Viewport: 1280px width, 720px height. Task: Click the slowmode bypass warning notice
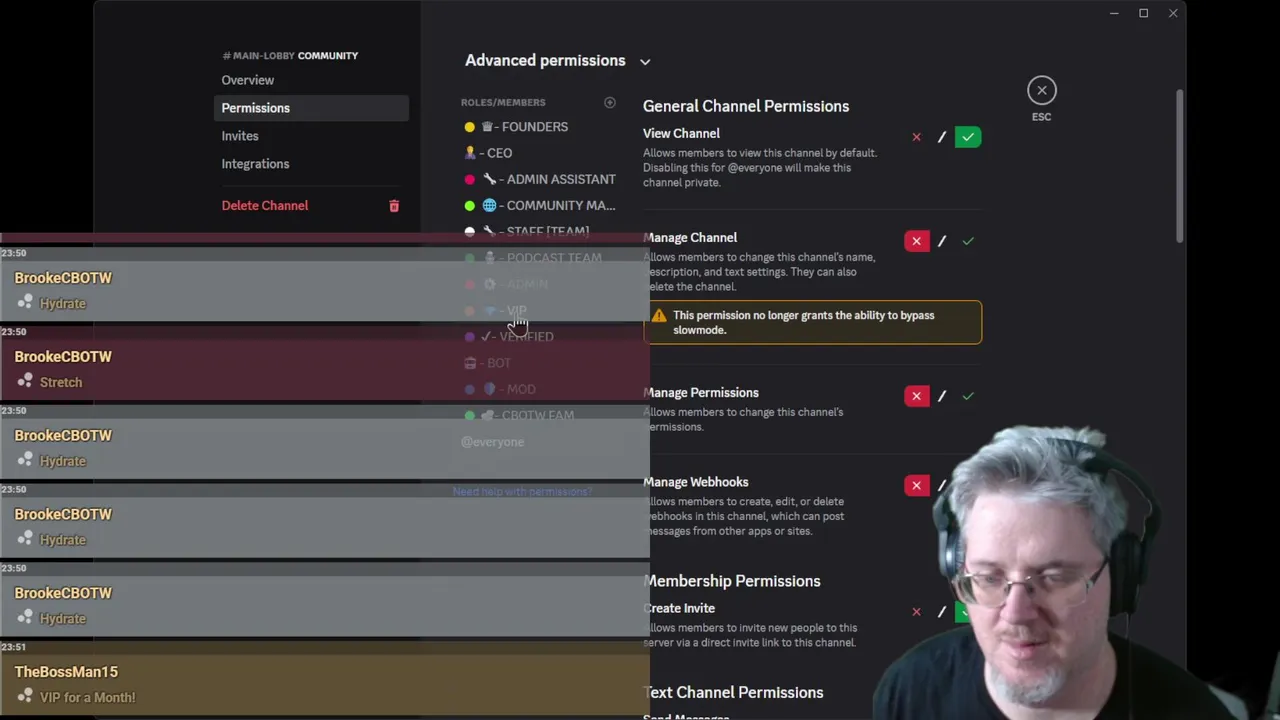[x=813, y=322]
